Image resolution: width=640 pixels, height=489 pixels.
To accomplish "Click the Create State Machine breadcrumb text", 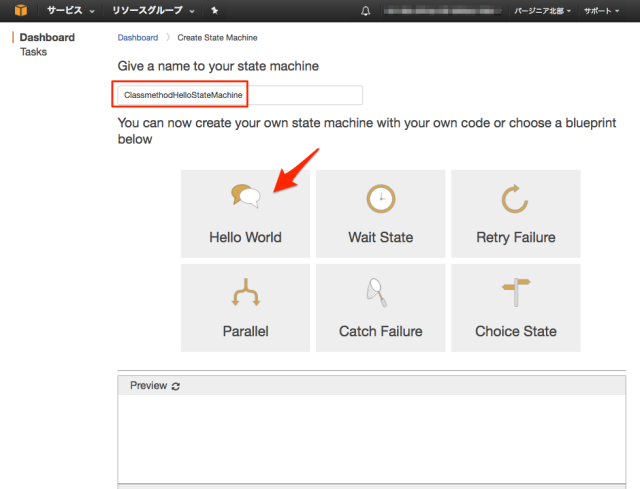I will [217, 38].
